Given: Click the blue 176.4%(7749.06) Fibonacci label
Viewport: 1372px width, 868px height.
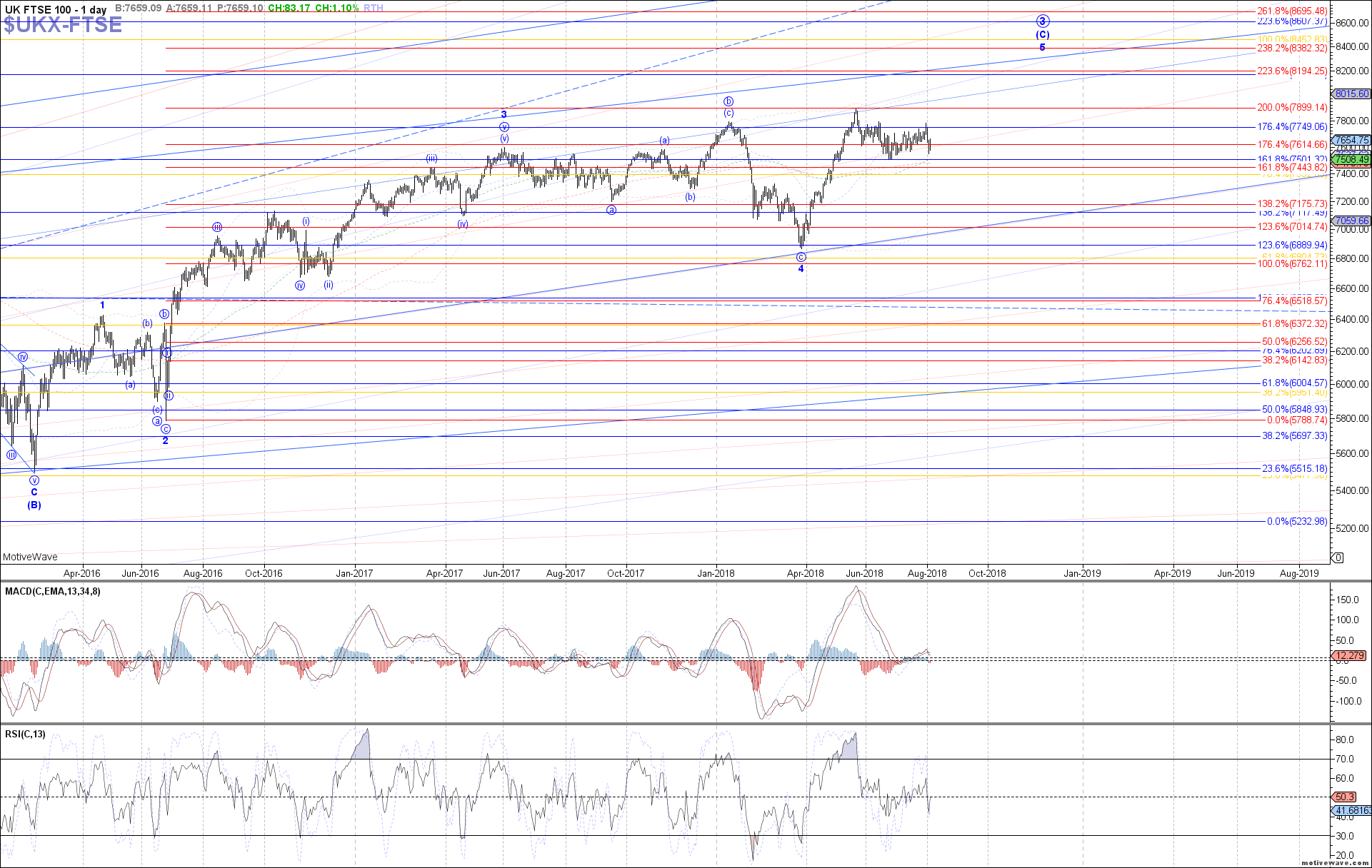Looking at the screenshot, I should tap(1292, 127).
